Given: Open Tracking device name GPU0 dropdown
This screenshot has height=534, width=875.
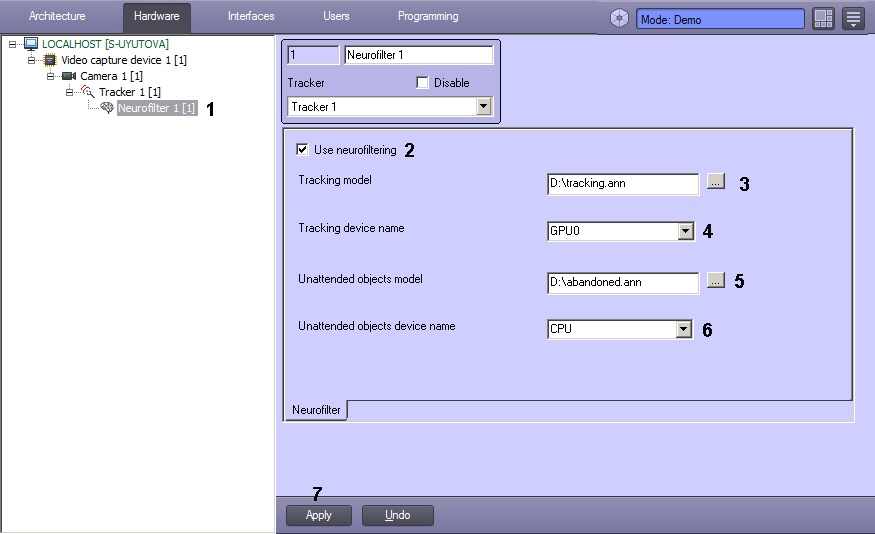Looking at the screenshot, I should pos(686,231).
